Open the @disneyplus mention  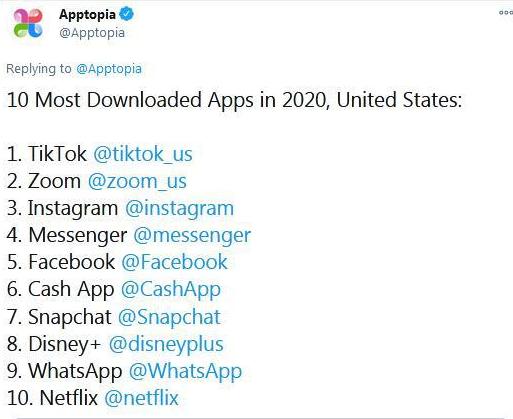point(166,344)
